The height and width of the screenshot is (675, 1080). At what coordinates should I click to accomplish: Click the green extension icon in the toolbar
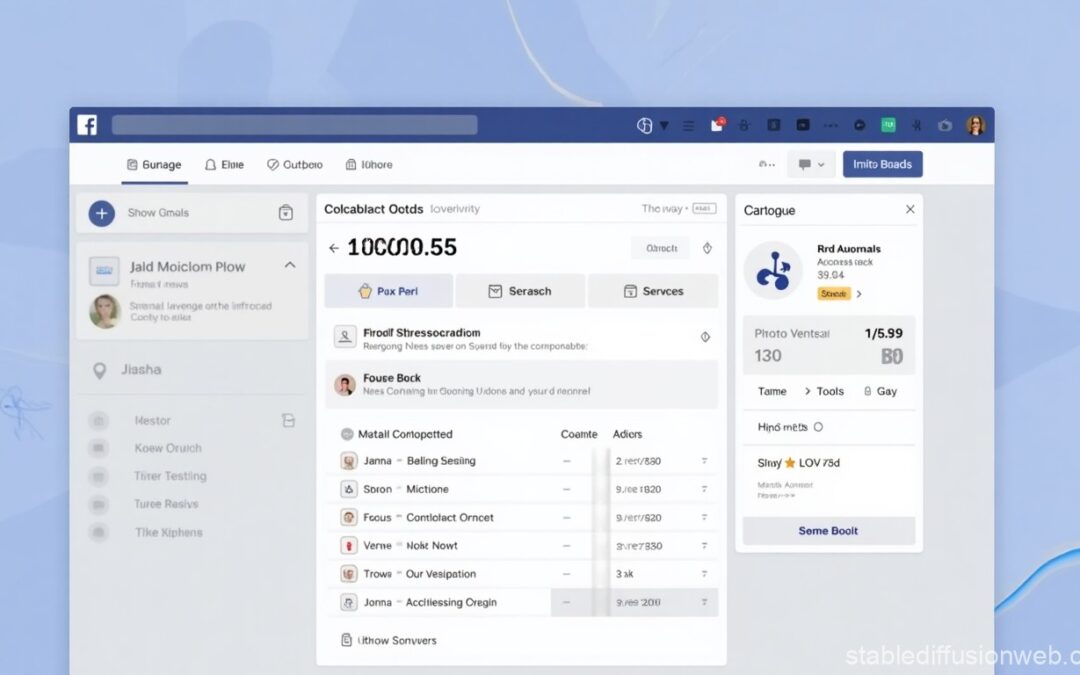pos(887,125)
